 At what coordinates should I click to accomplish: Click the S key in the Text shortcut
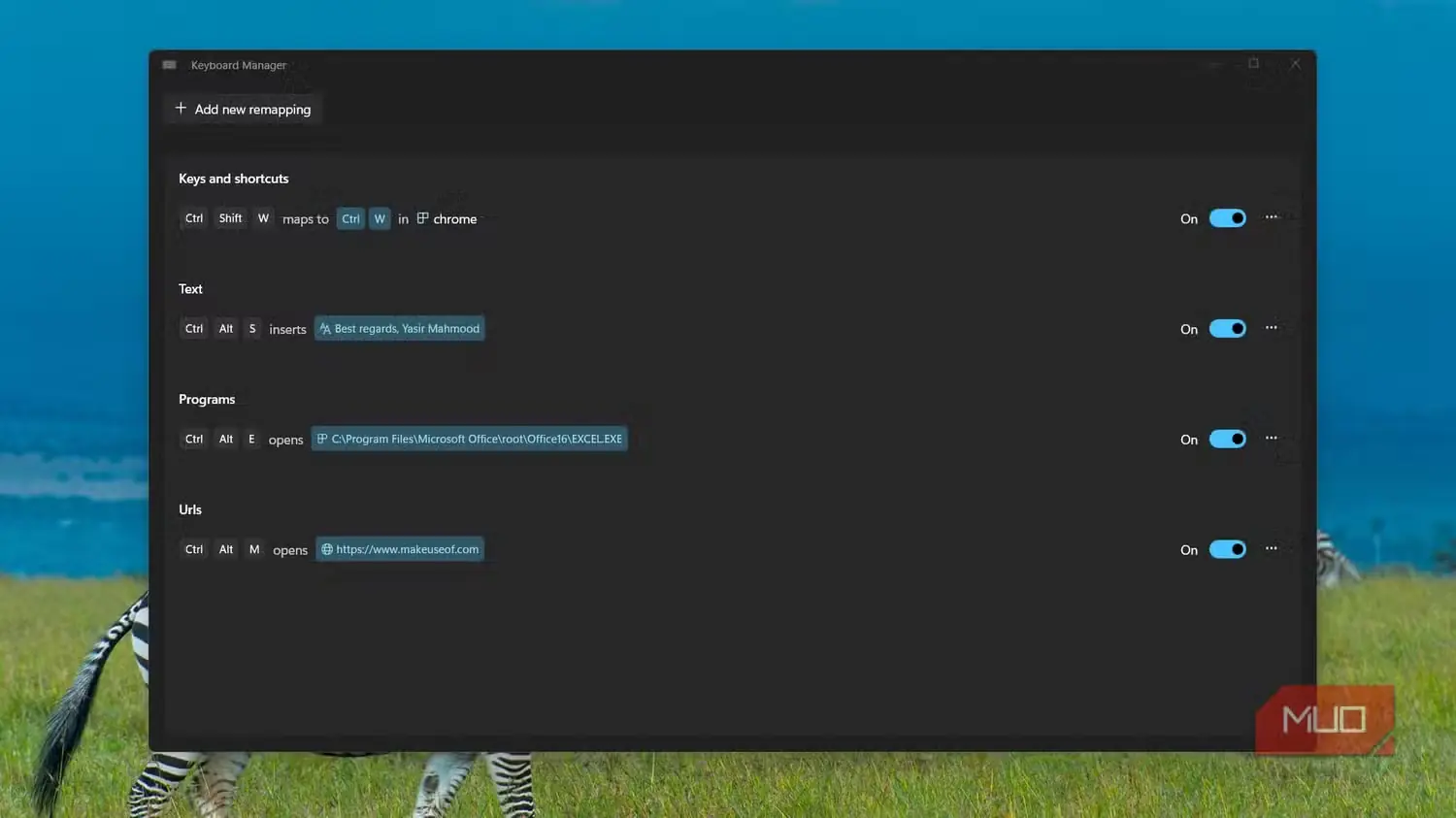(x=252, y=329)
